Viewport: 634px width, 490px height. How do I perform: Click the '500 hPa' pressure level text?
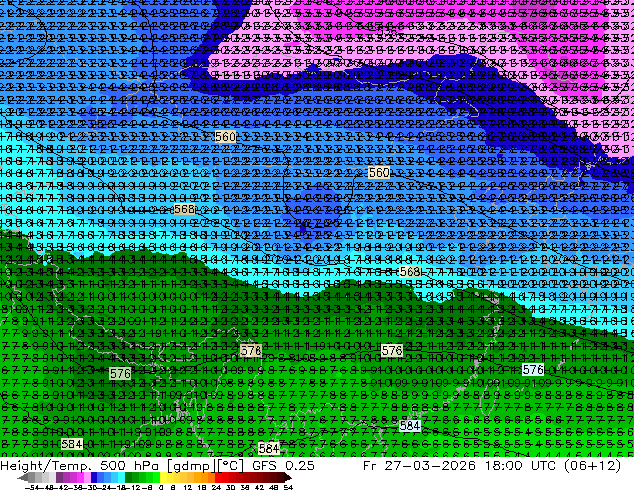(x=127, y=466)
